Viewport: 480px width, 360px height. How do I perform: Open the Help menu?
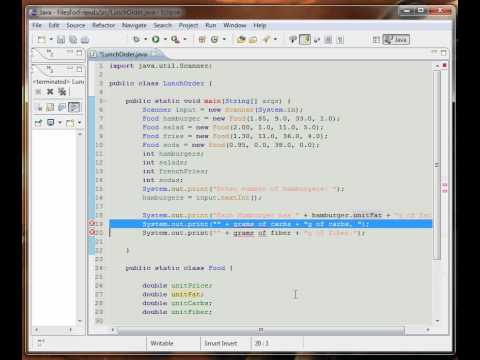[260, 25]
